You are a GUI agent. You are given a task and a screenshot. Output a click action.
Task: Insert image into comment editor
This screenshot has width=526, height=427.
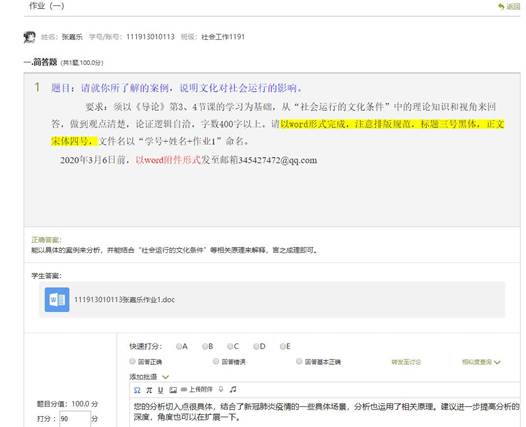click(x=173, y=390)
